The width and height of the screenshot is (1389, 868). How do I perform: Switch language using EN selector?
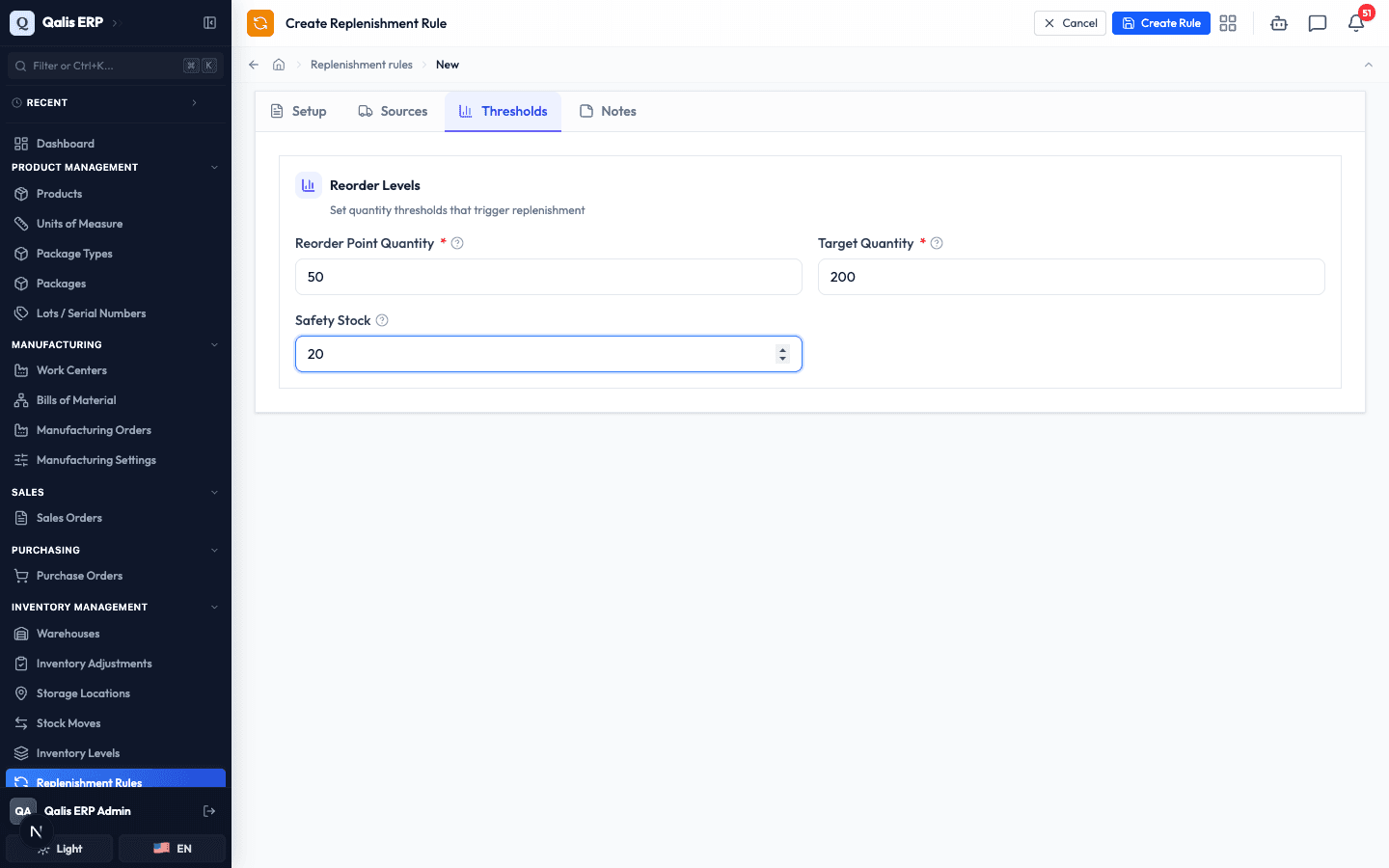172,849
